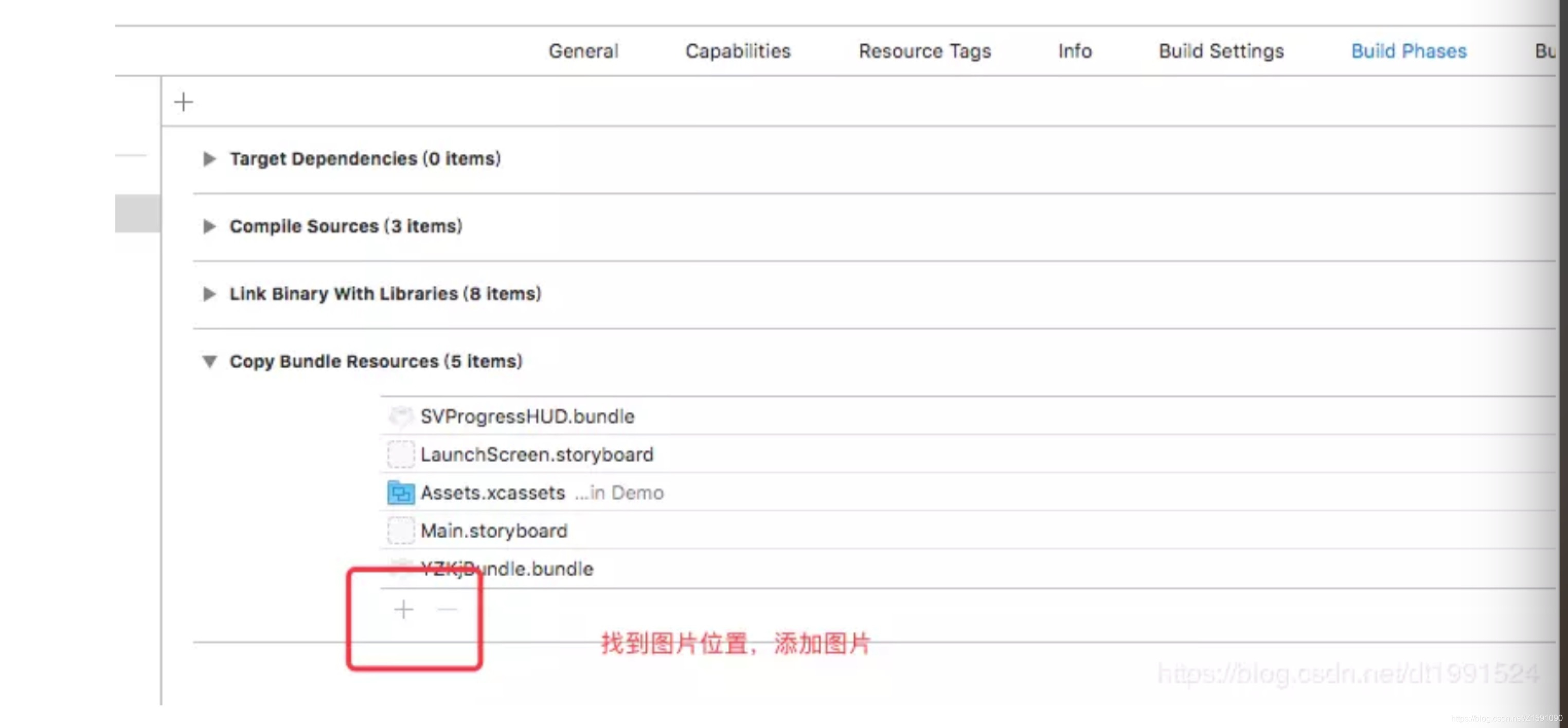The image size is (1568, 728).
Task: Add a new build phase with plus
Action: [183, 102]
